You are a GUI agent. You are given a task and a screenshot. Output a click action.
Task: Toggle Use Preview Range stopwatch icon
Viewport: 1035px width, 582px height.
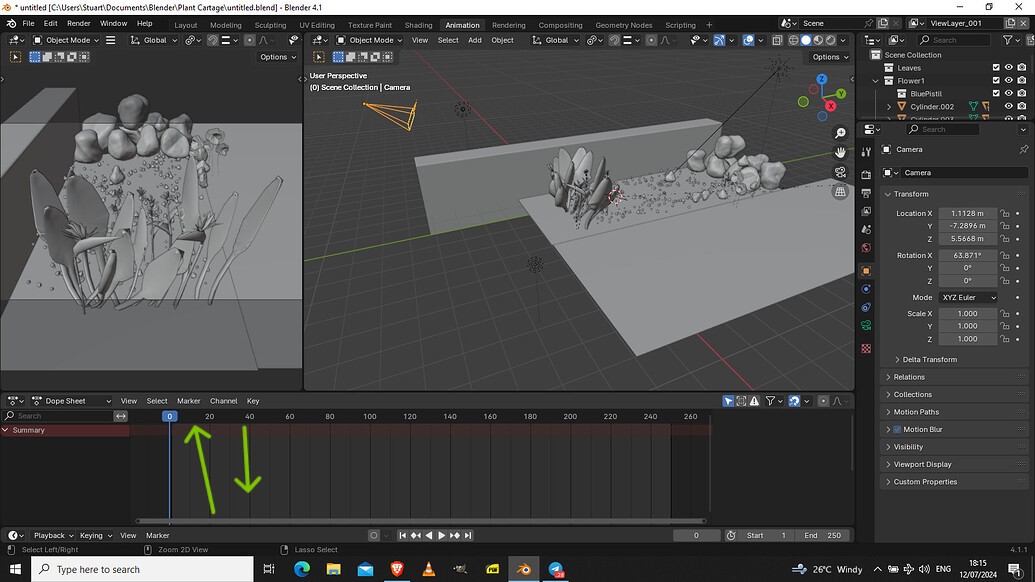[x=731, y=535]
